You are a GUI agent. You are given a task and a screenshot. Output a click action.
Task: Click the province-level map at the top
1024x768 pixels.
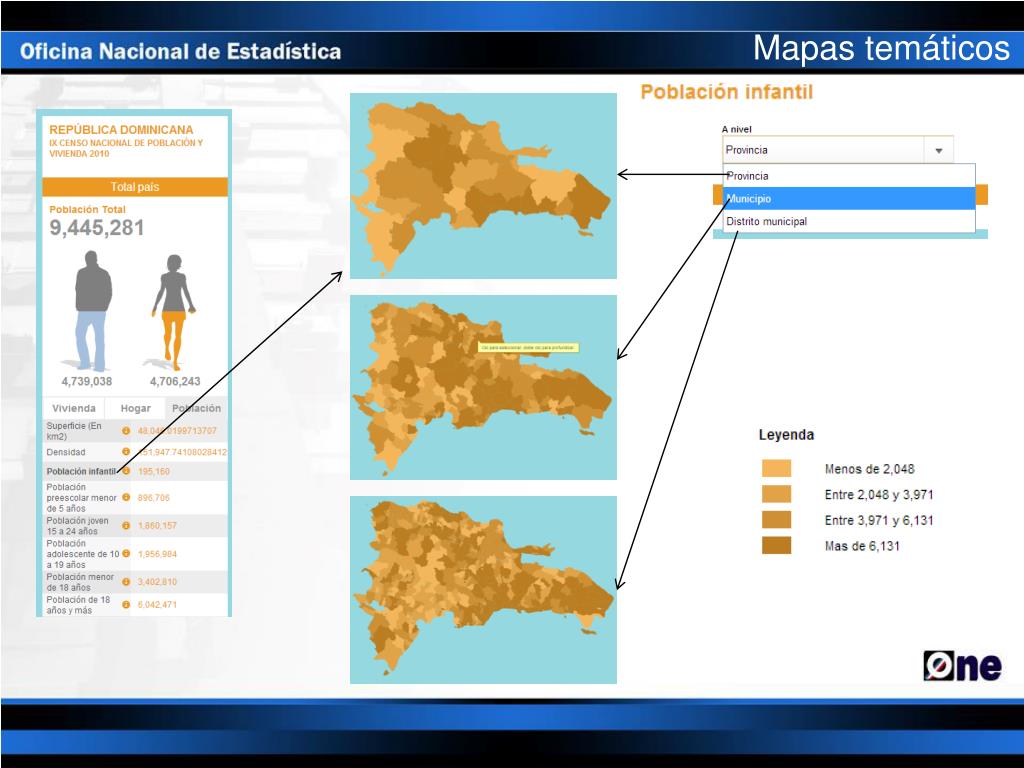pyautogui.click(x=483, y=185)
